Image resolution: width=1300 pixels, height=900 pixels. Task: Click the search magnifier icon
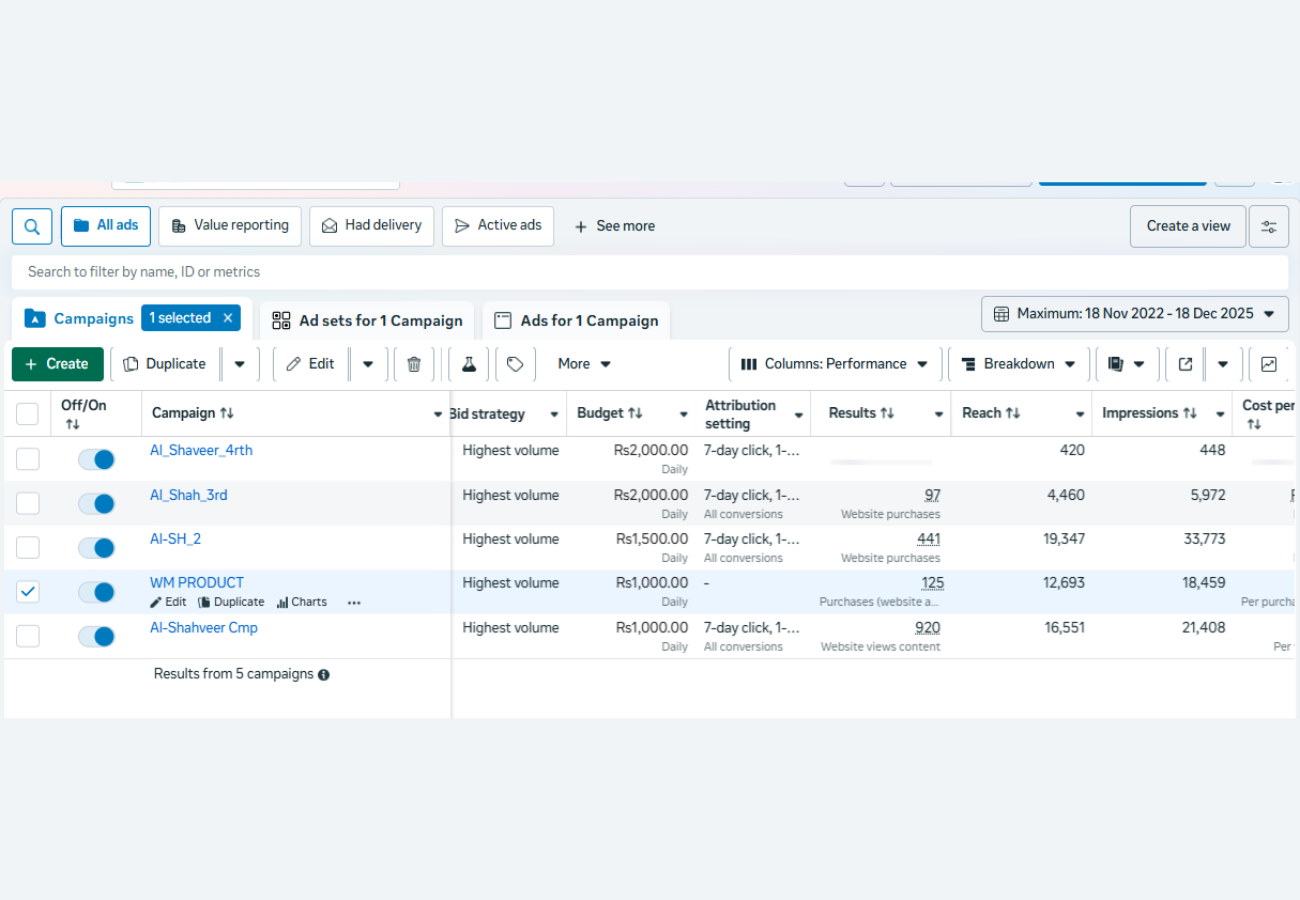tap(32, 227)
